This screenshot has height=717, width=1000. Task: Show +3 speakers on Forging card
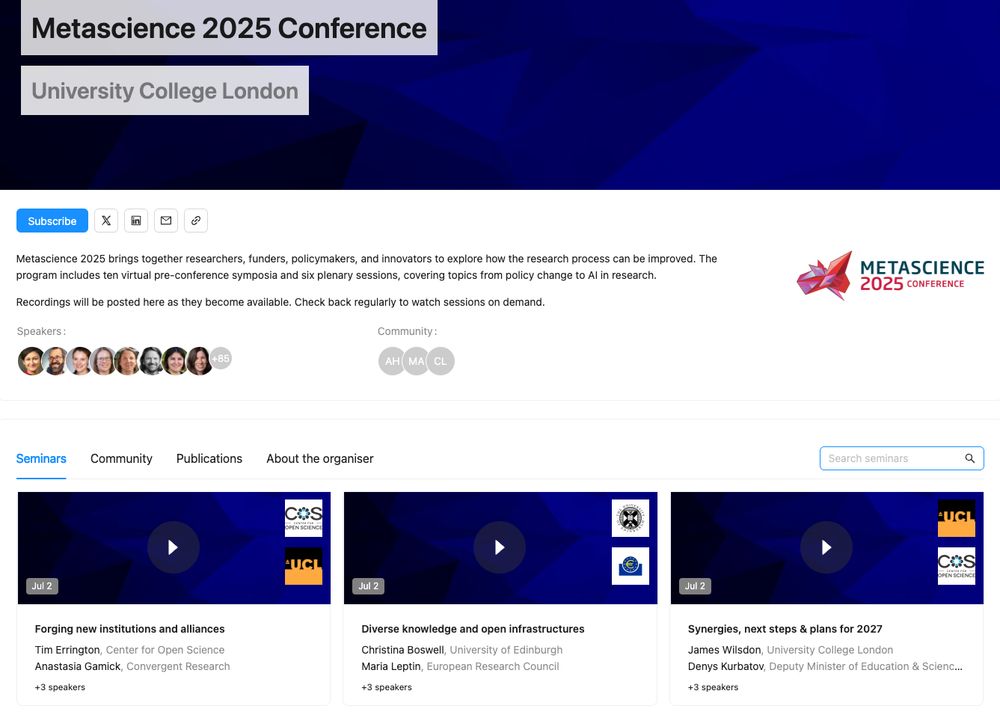60,687
